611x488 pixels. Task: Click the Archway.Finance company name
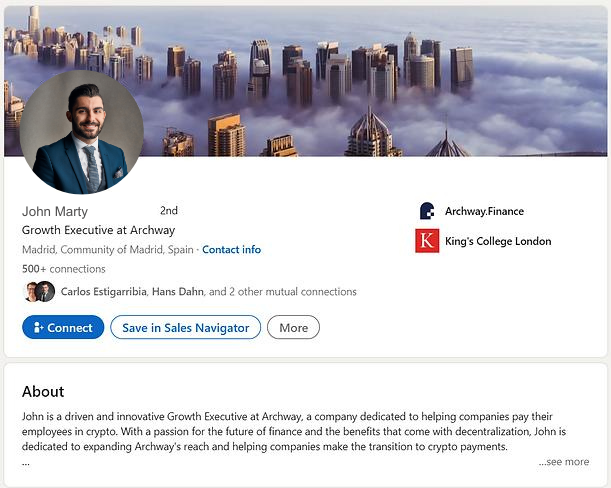pyautogui.click(x=484, y=211)
